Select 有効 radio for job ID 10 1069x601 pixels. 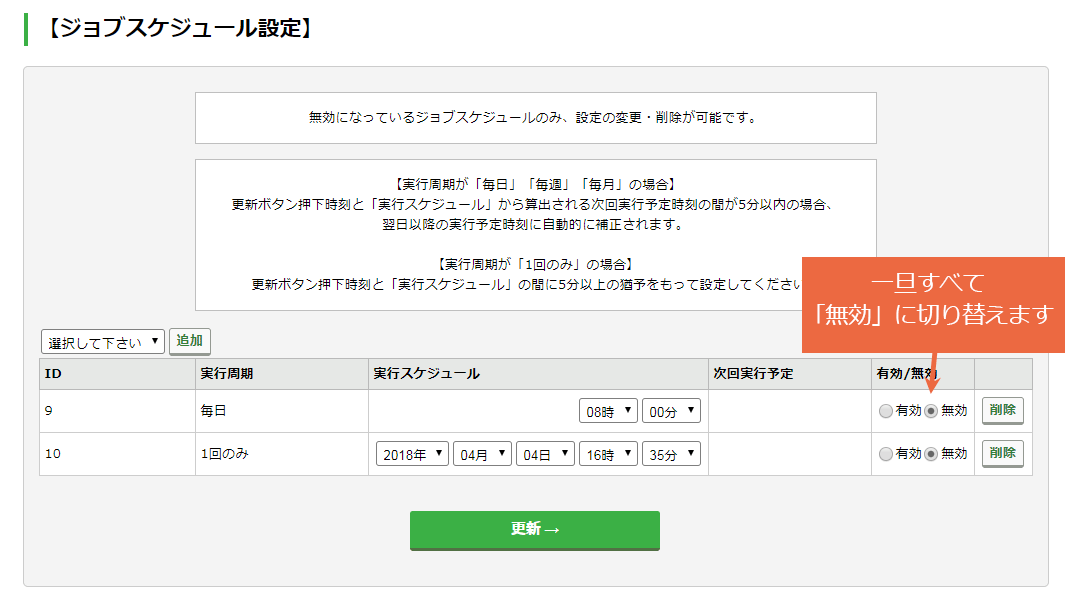click(x=886, y=454)
